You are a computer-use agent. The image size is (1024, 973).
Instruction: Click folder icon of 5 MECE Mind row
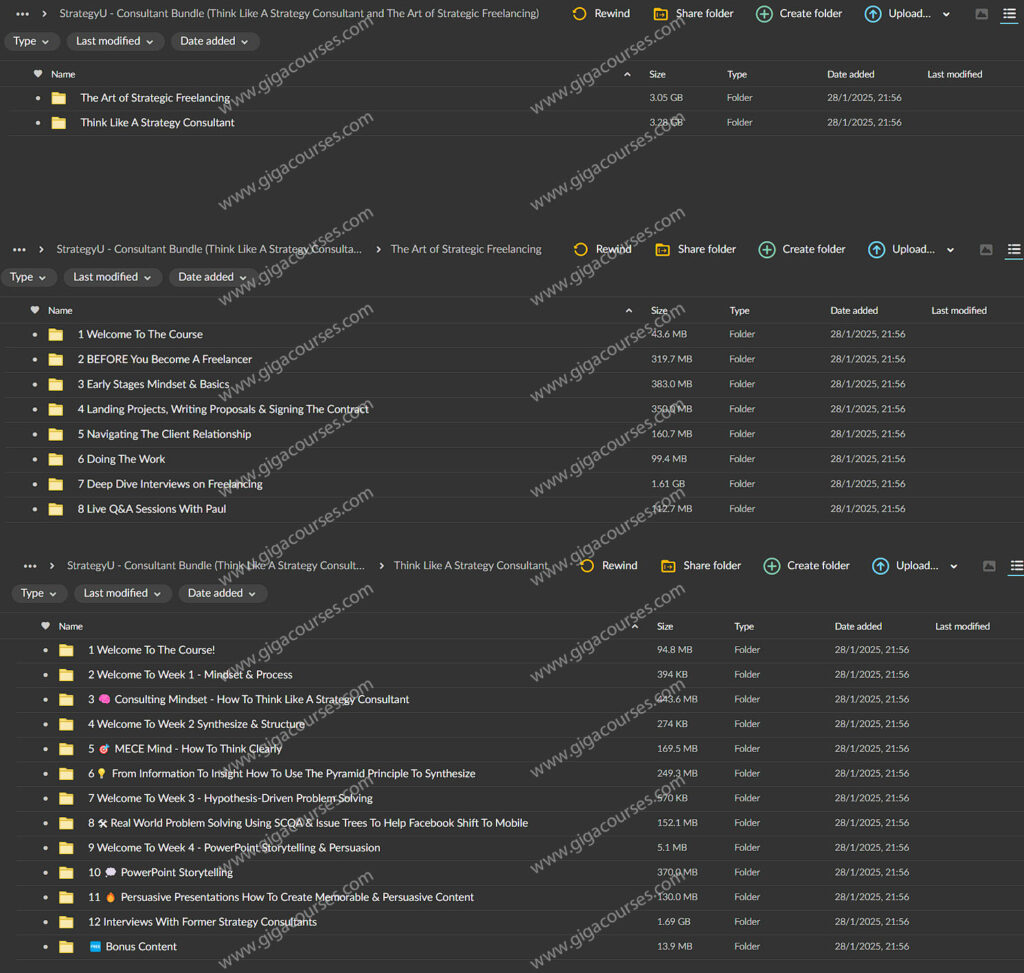point(67,749)
